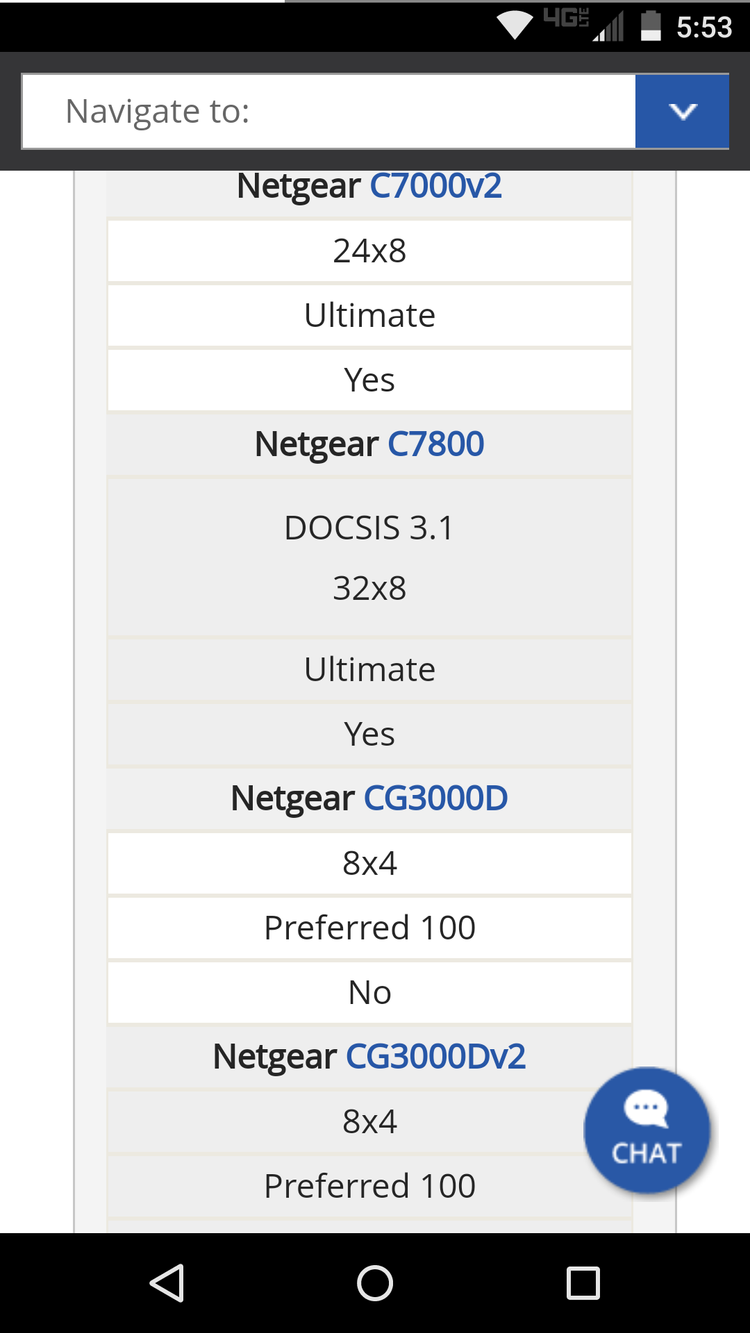Expand the Navigate to dropdown arrow

683,111
